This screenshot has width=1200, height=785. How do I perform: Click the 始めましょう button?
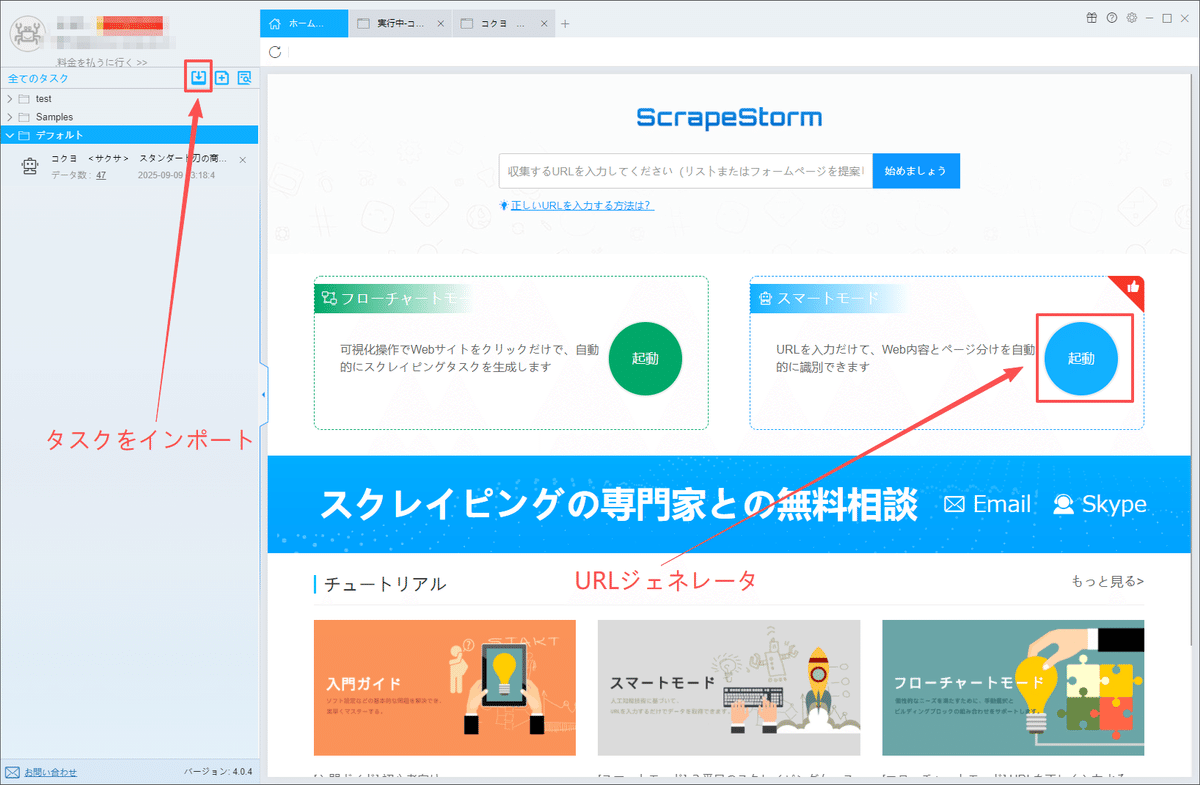(x=916, y=171)
